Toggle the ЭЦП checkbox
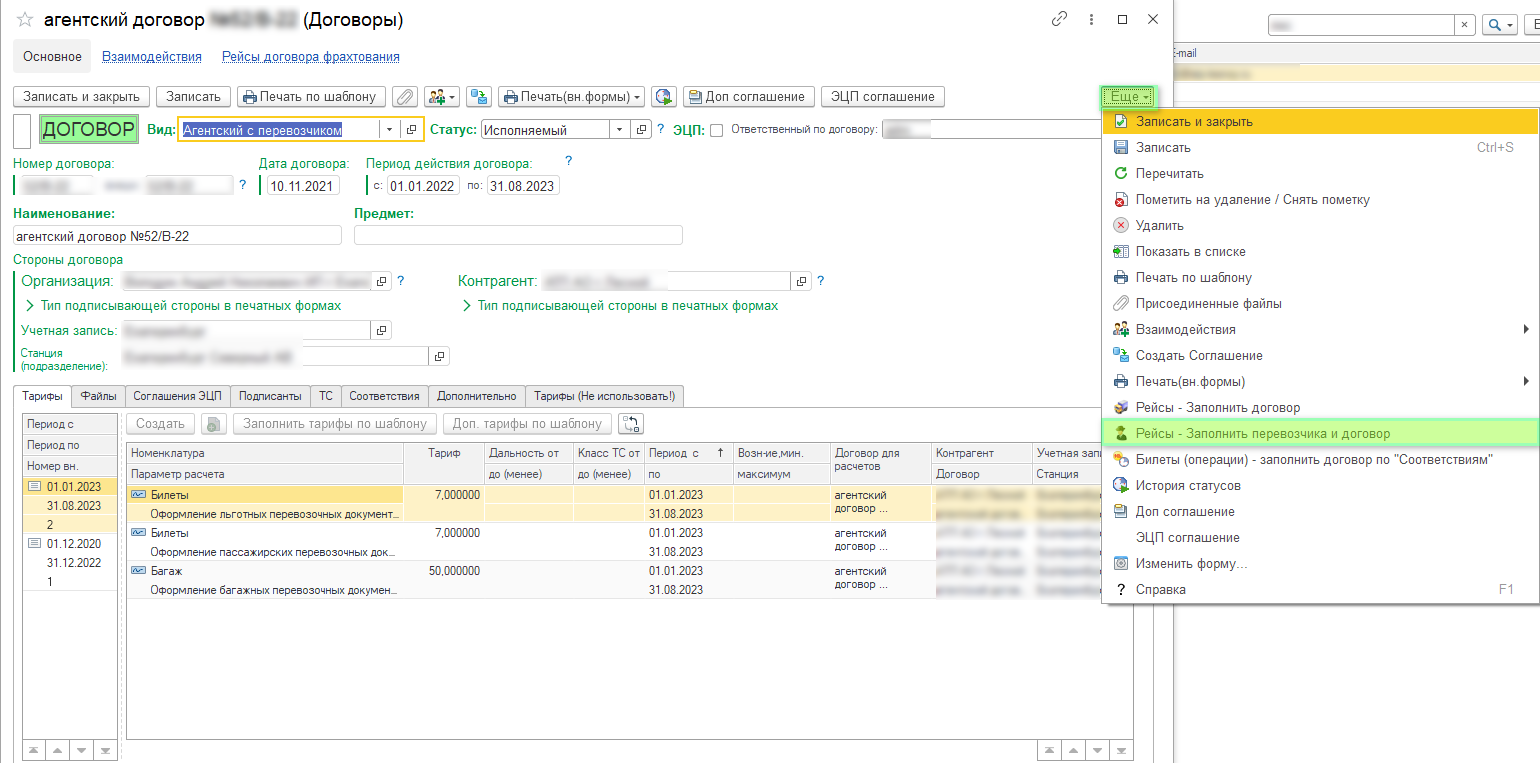 click(716, 130)
